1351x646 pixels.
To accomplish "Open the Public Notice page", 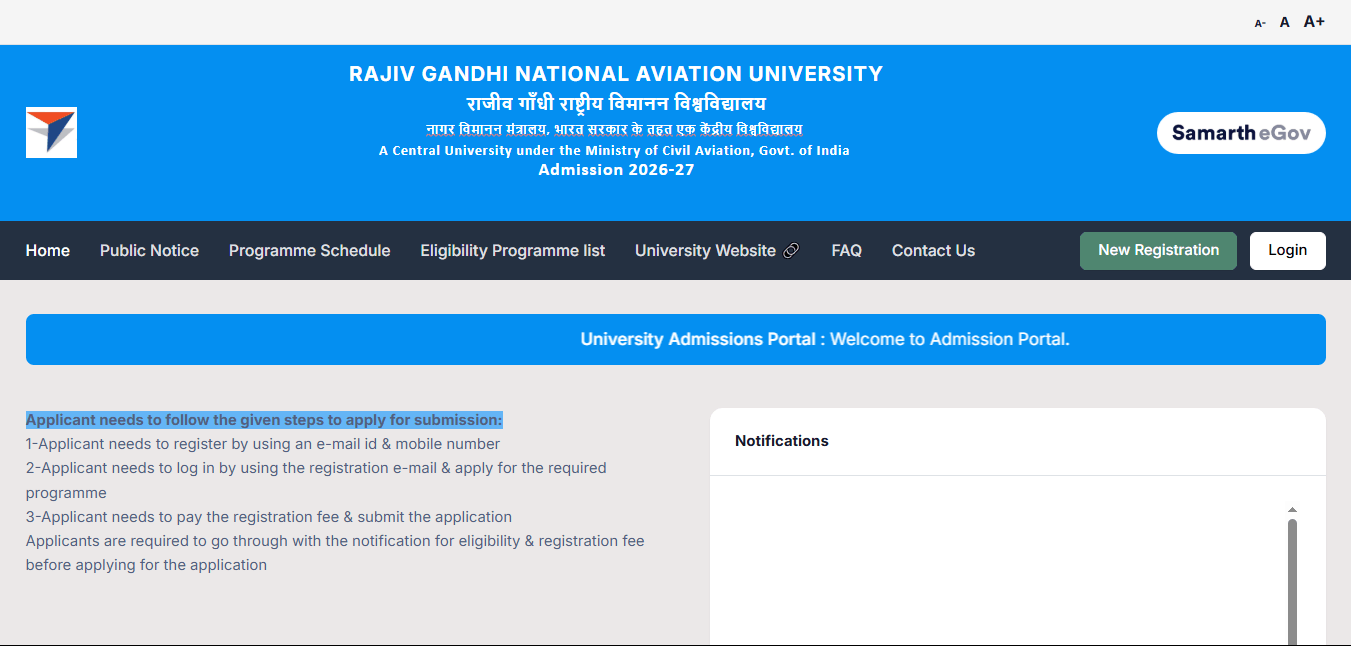I will [149, 251].
